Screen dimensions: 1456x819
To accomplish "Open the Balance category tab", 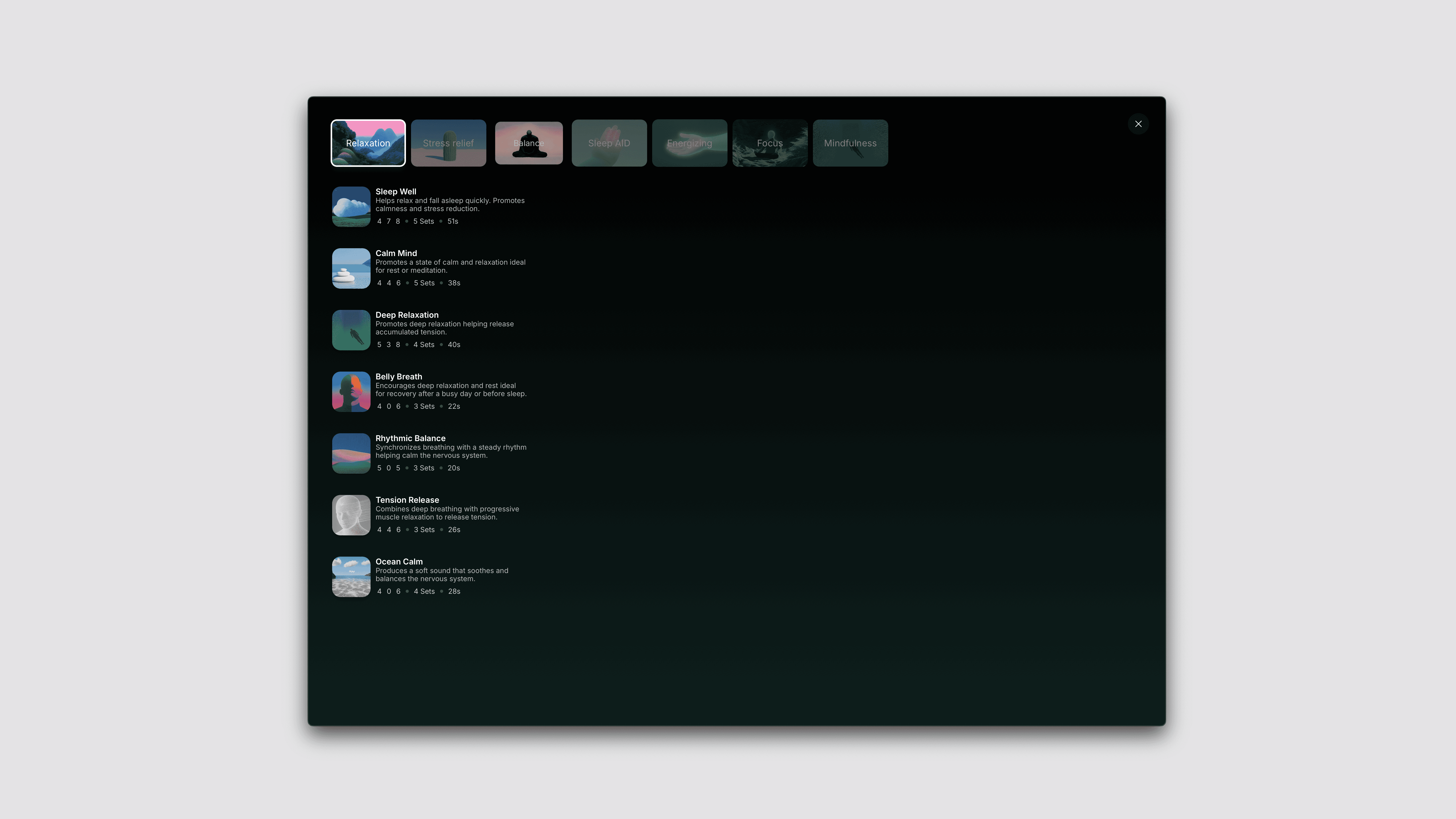I will [x=529, y=143].
